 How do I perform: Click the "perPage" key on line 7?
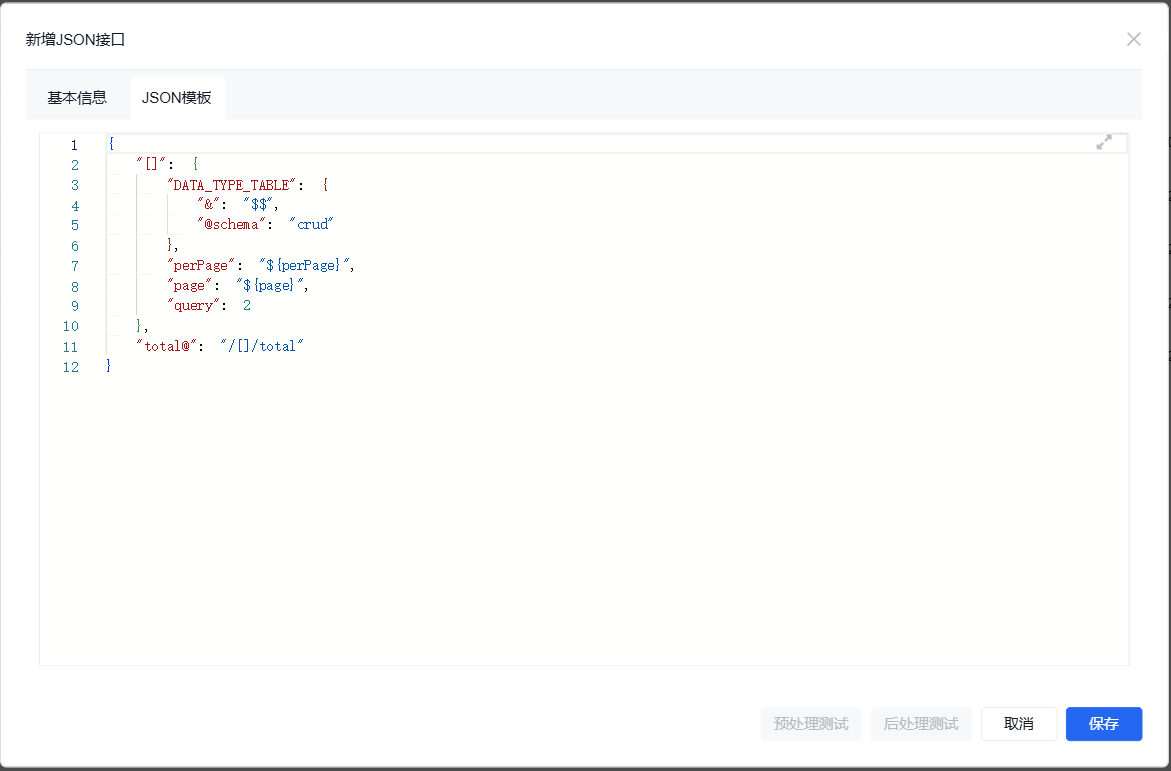[201, 265]
